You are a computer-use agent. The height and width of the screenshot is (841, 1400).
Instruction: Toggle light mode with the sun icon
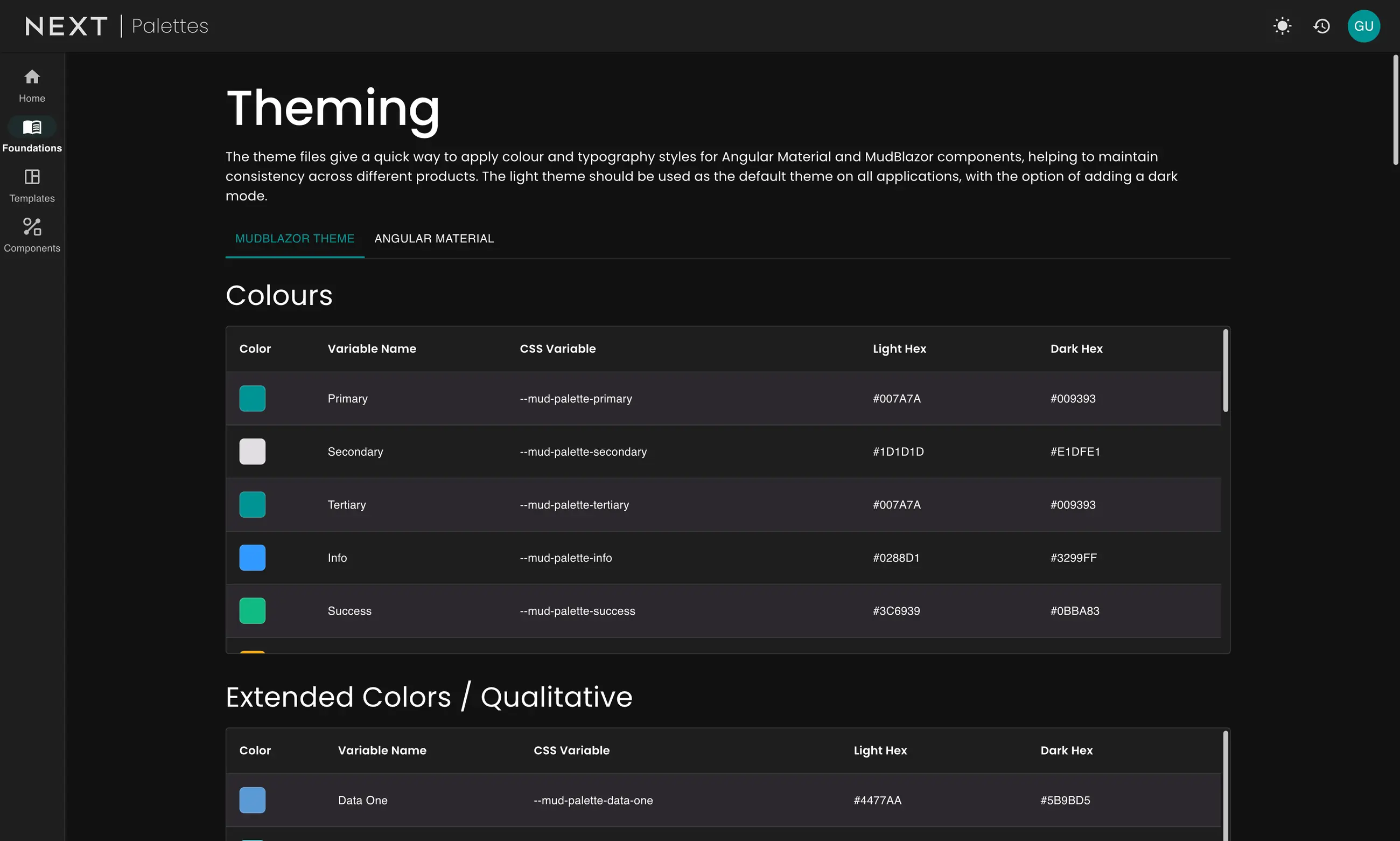[x=1282, y=26]
